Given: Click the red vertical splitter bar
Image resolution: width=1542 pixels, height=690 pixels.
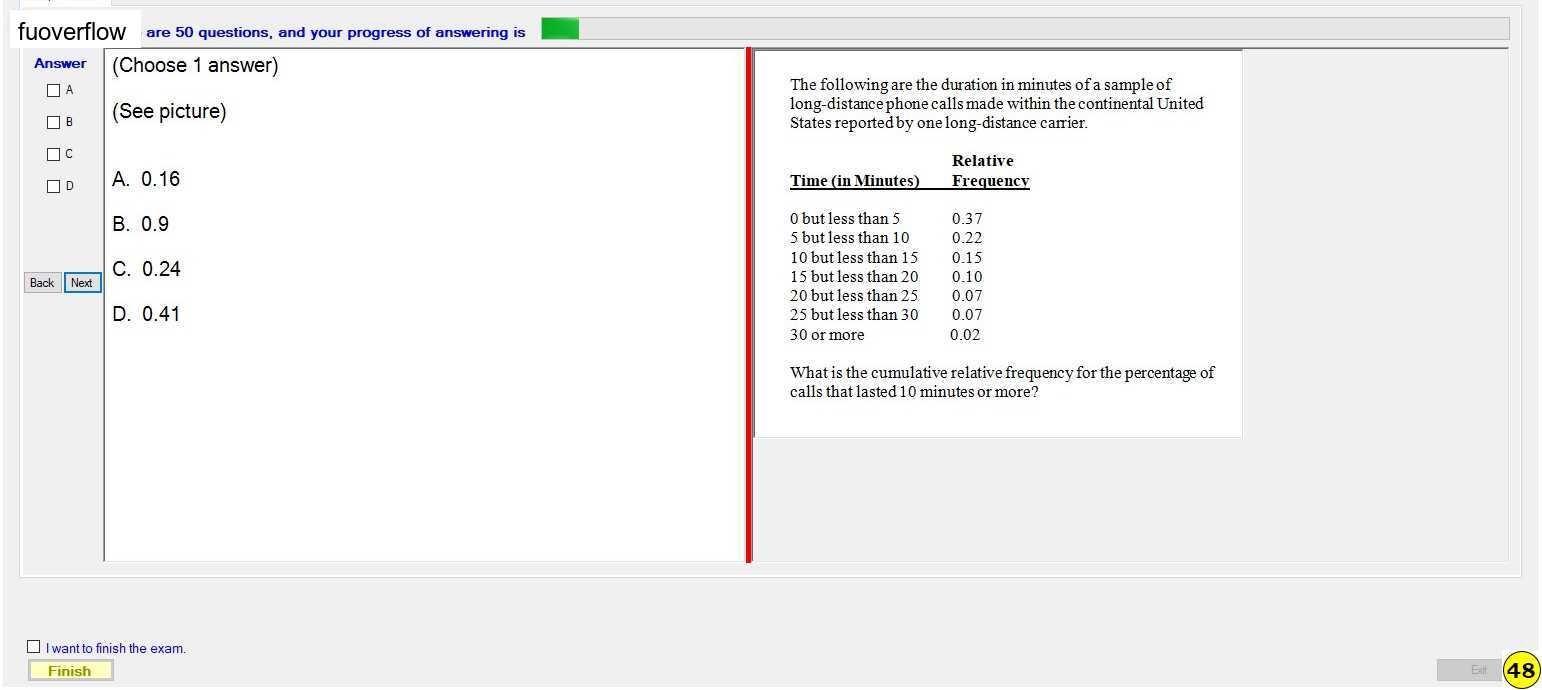Looking at the screenshot, I should click(748, 305).
